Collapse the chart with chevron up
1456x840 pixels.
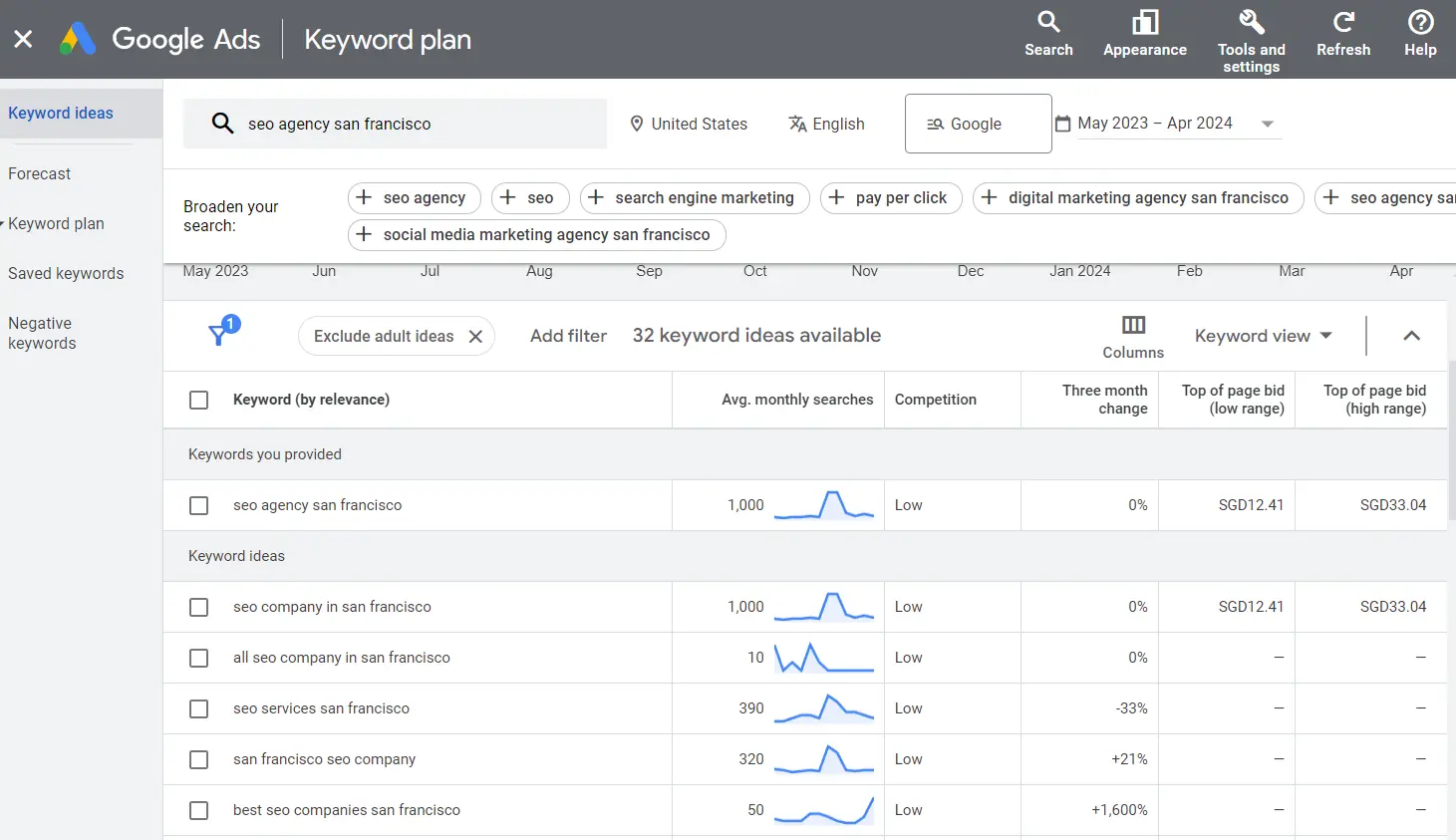coord(1411,336)
